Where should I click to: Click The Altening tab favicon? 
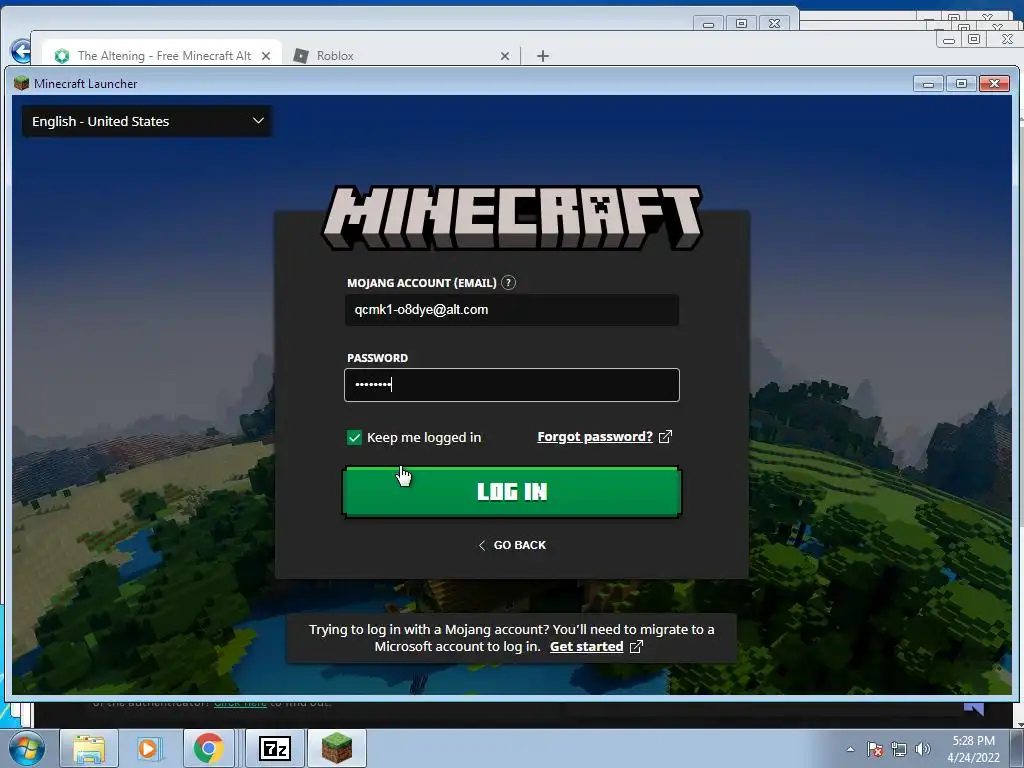[x=62, y=56]
